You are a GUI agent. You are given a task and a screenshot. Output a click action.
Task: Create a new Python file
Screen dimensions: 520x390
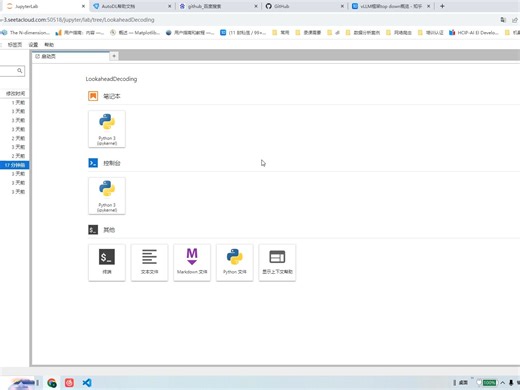[x=235, y=262]
